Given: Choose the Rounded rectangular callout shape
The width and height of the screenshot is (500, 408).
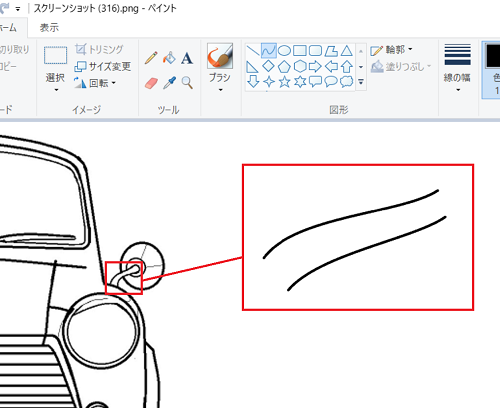Looking at the screenshot, I should 315,82.
